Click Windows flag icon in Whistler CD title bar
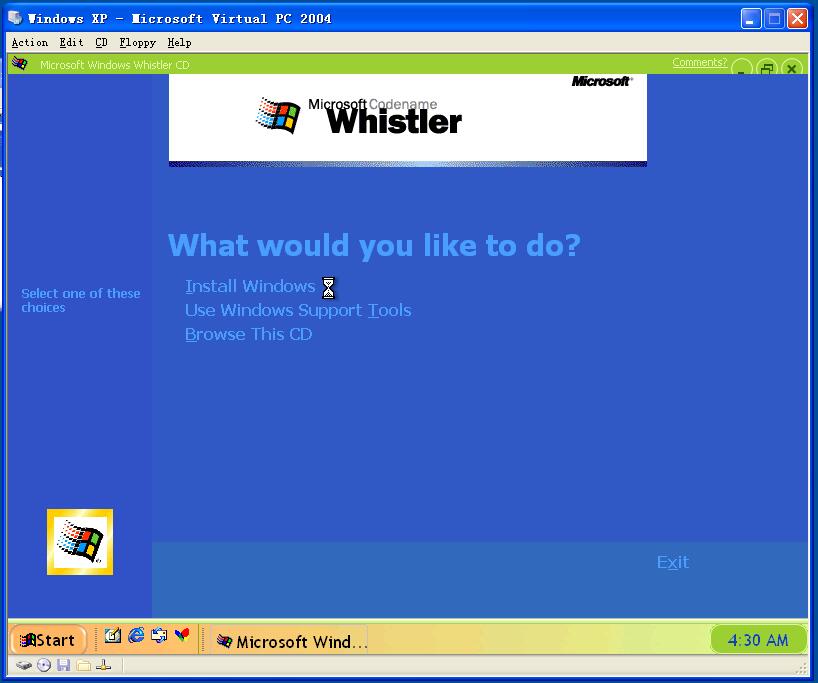818x683 pixels. (x=20, y=64)
